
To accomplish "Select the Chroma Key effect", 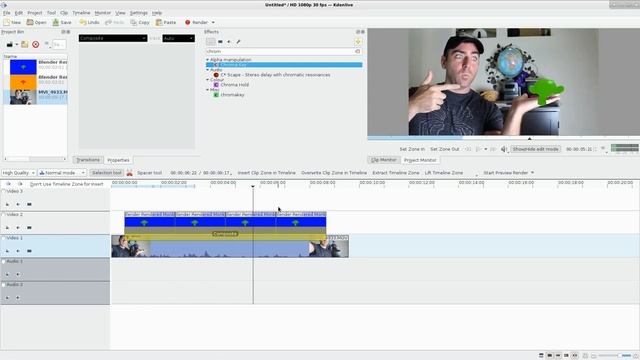I will (284, 65).
